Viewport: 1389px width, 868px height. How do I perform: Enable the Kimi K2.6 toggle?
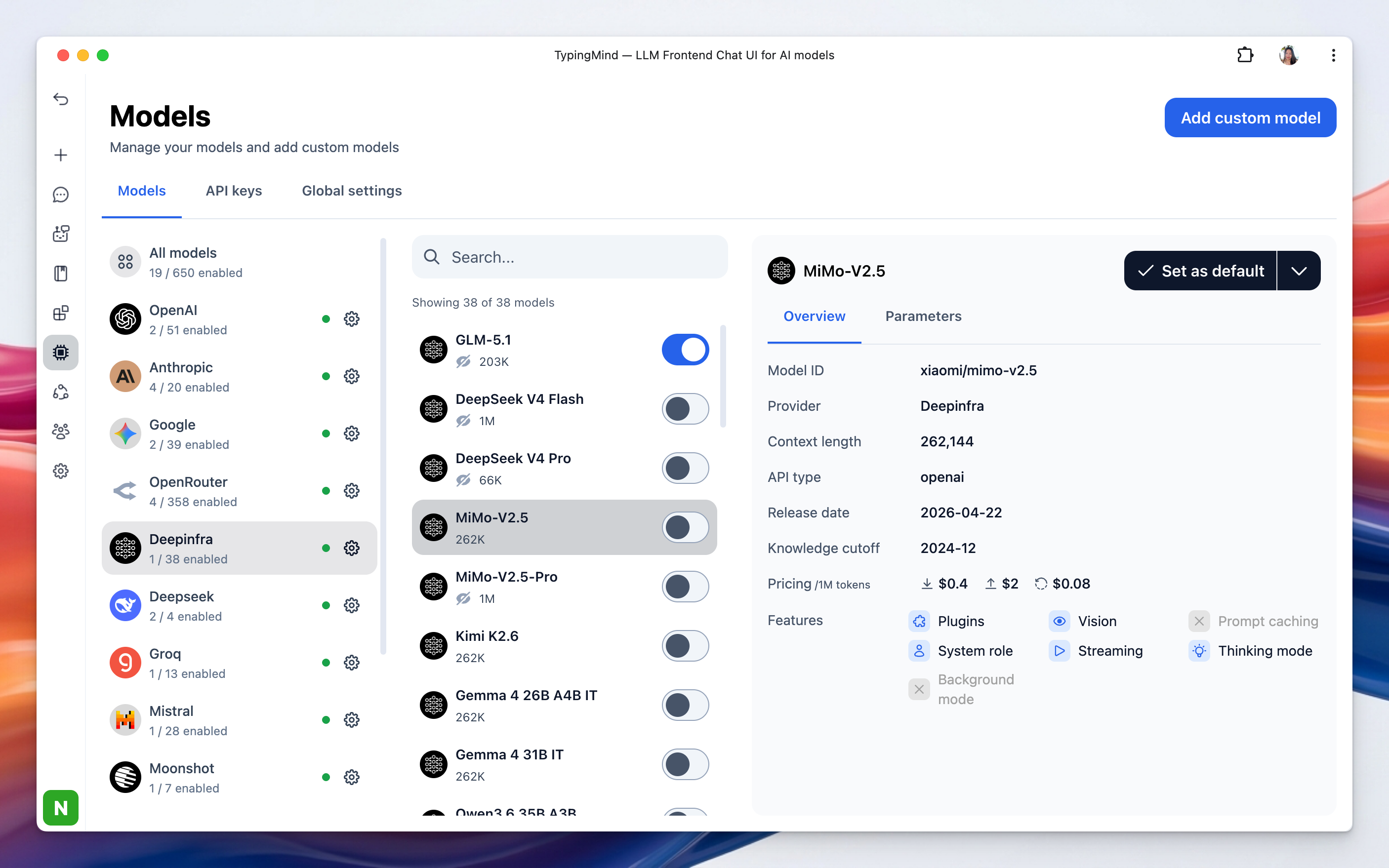pos(686,646)
